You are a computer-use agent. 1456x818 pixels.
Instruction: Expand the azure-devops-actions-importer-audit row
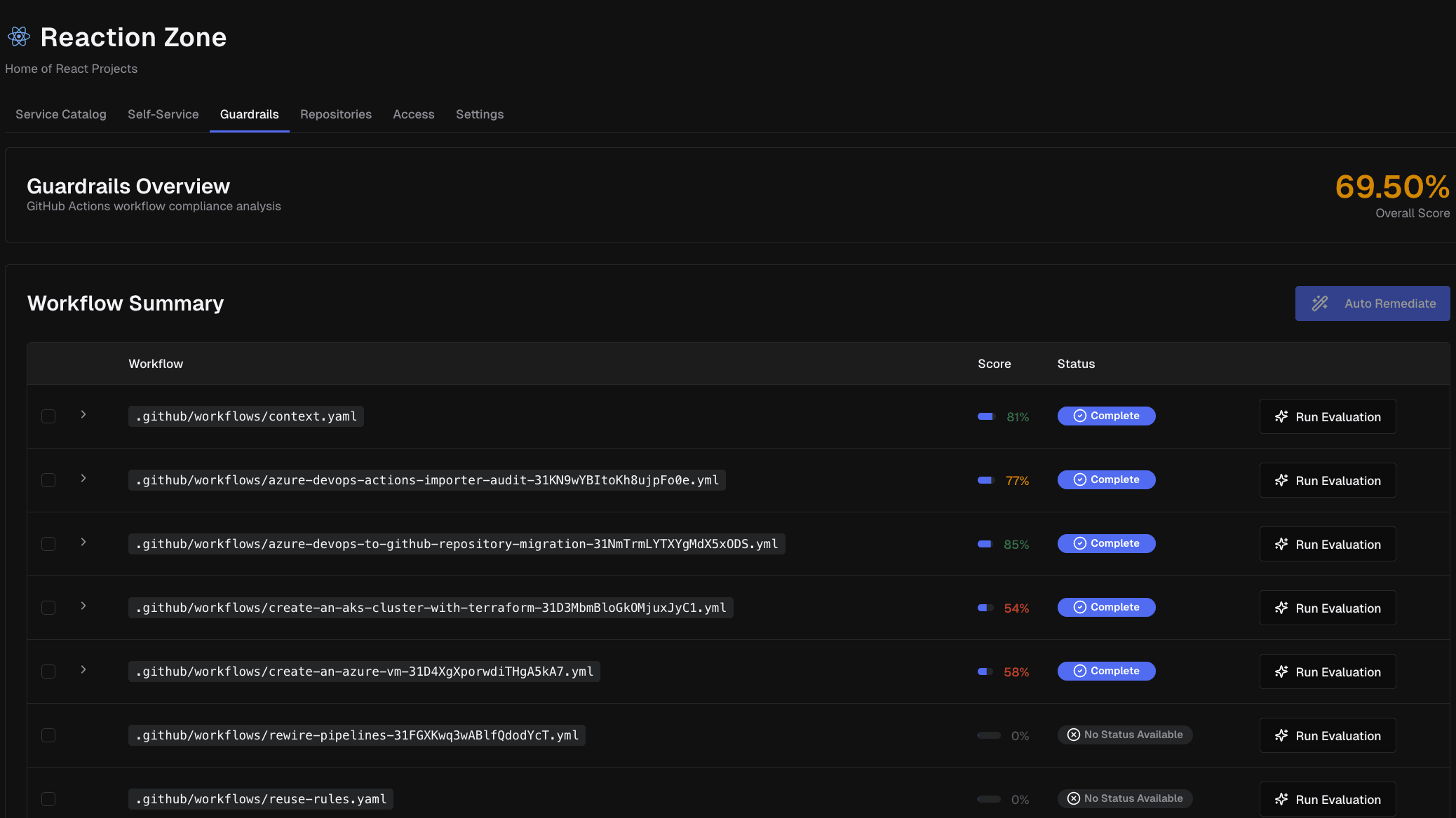point(83,479)
